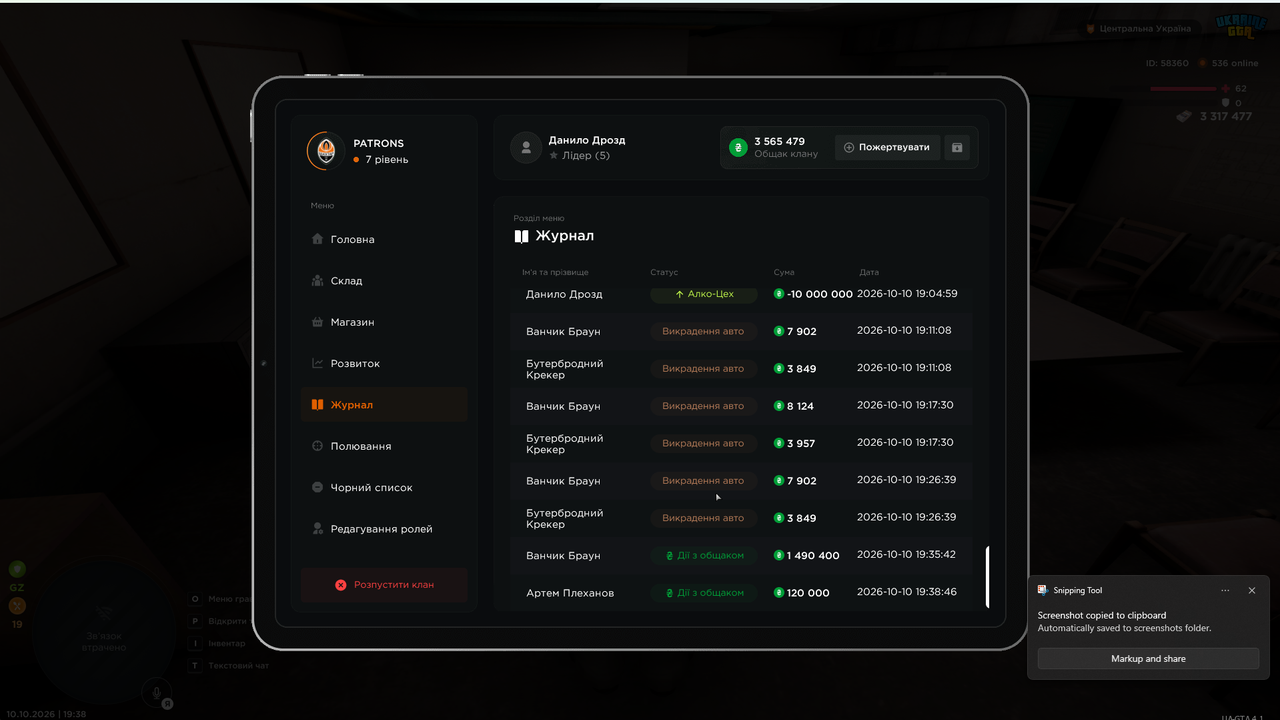Click the Розпустити клан button
This screenshot has width=1280, height=720.
click(384, 585)
